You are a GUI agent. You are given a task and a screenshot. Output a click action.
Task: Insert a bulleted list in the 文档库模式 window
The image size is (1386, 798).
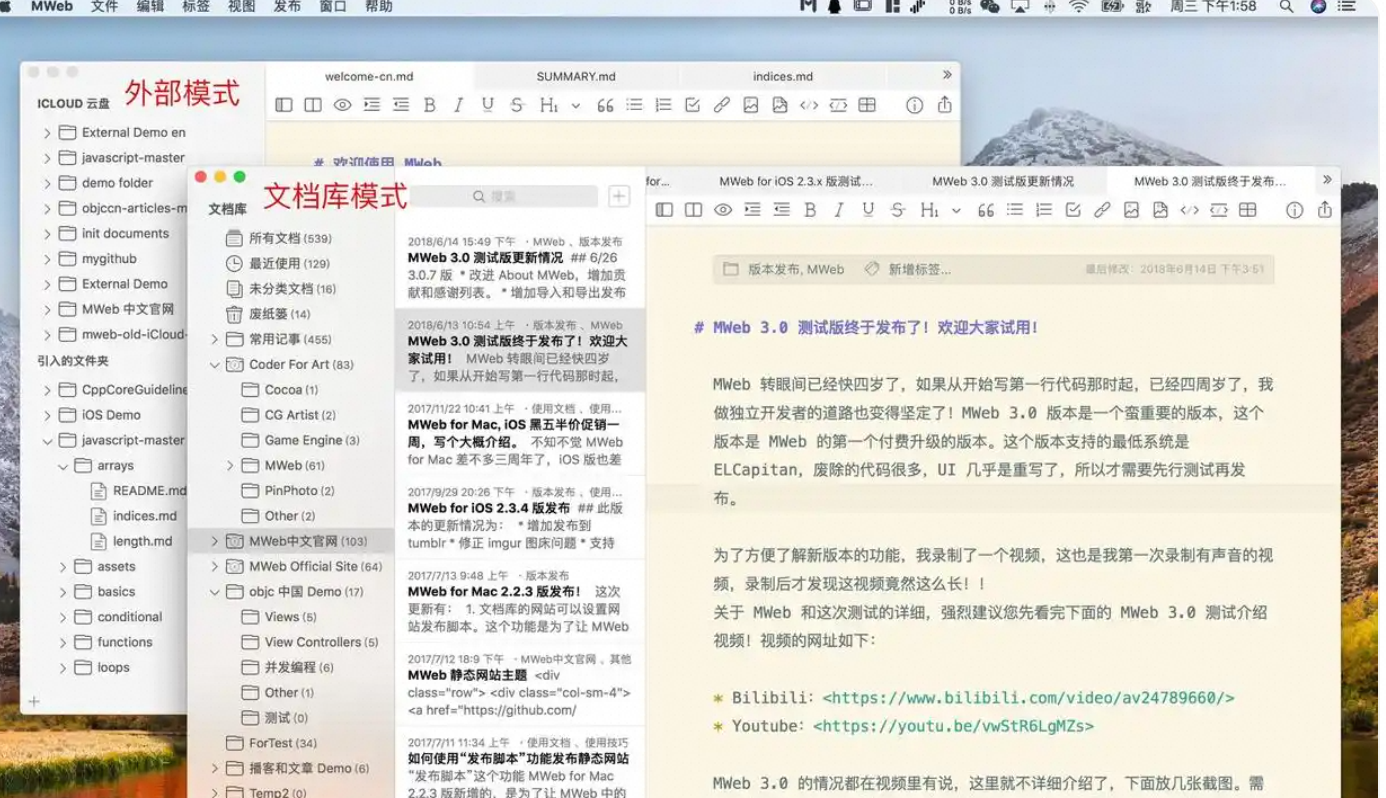coord(1015,210)
